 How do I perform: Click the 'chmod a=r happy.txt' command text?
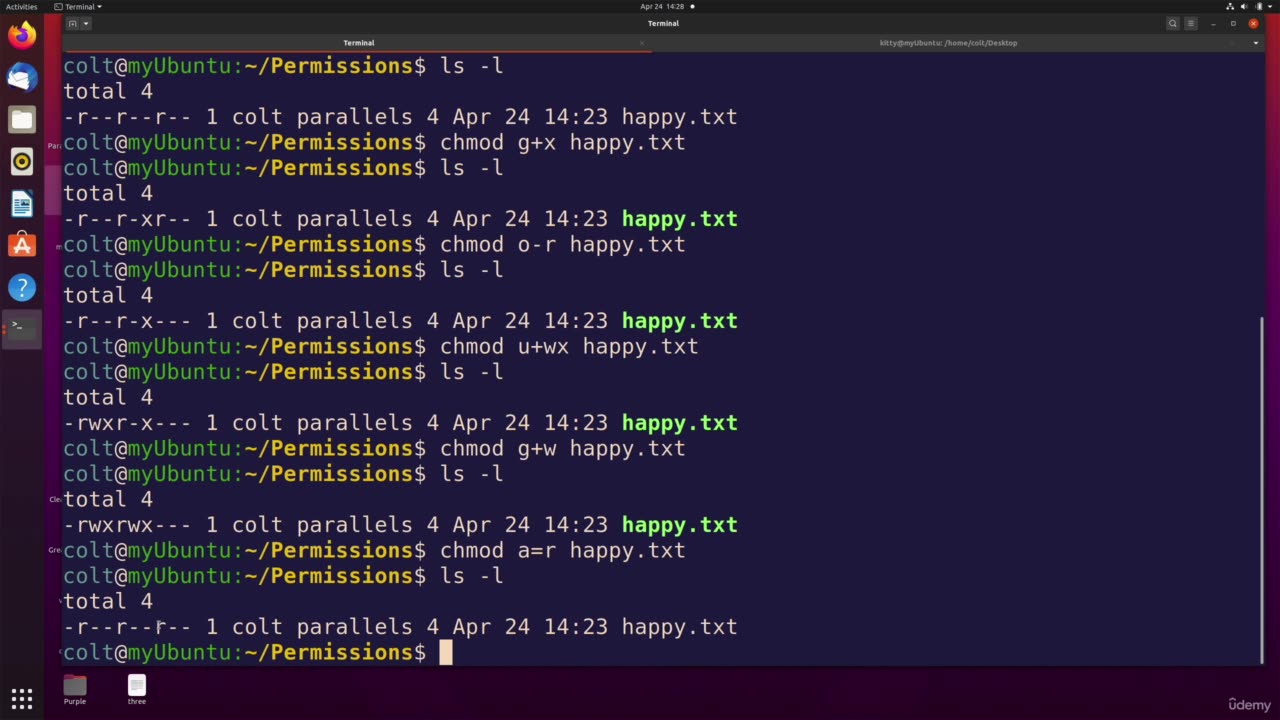click(562, 550)
